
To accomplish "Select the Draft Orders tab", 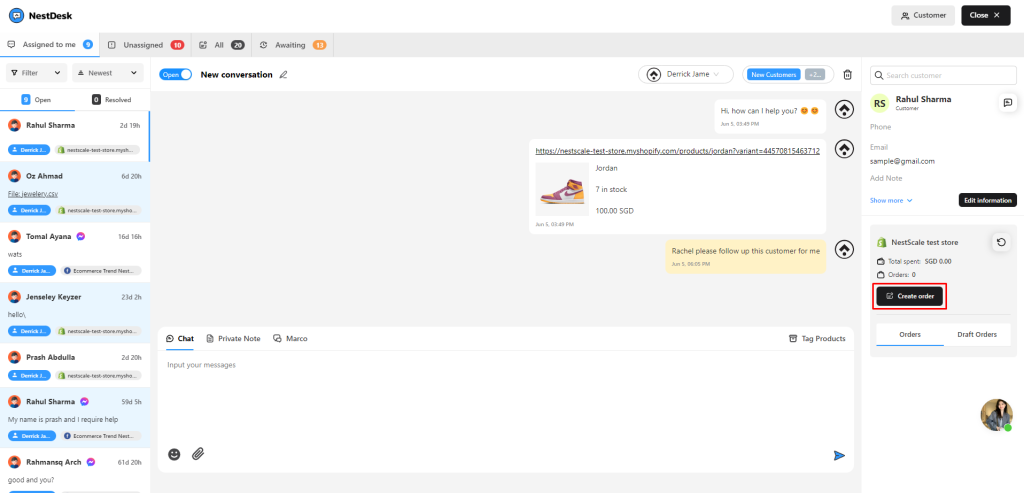I will (977, 334).
